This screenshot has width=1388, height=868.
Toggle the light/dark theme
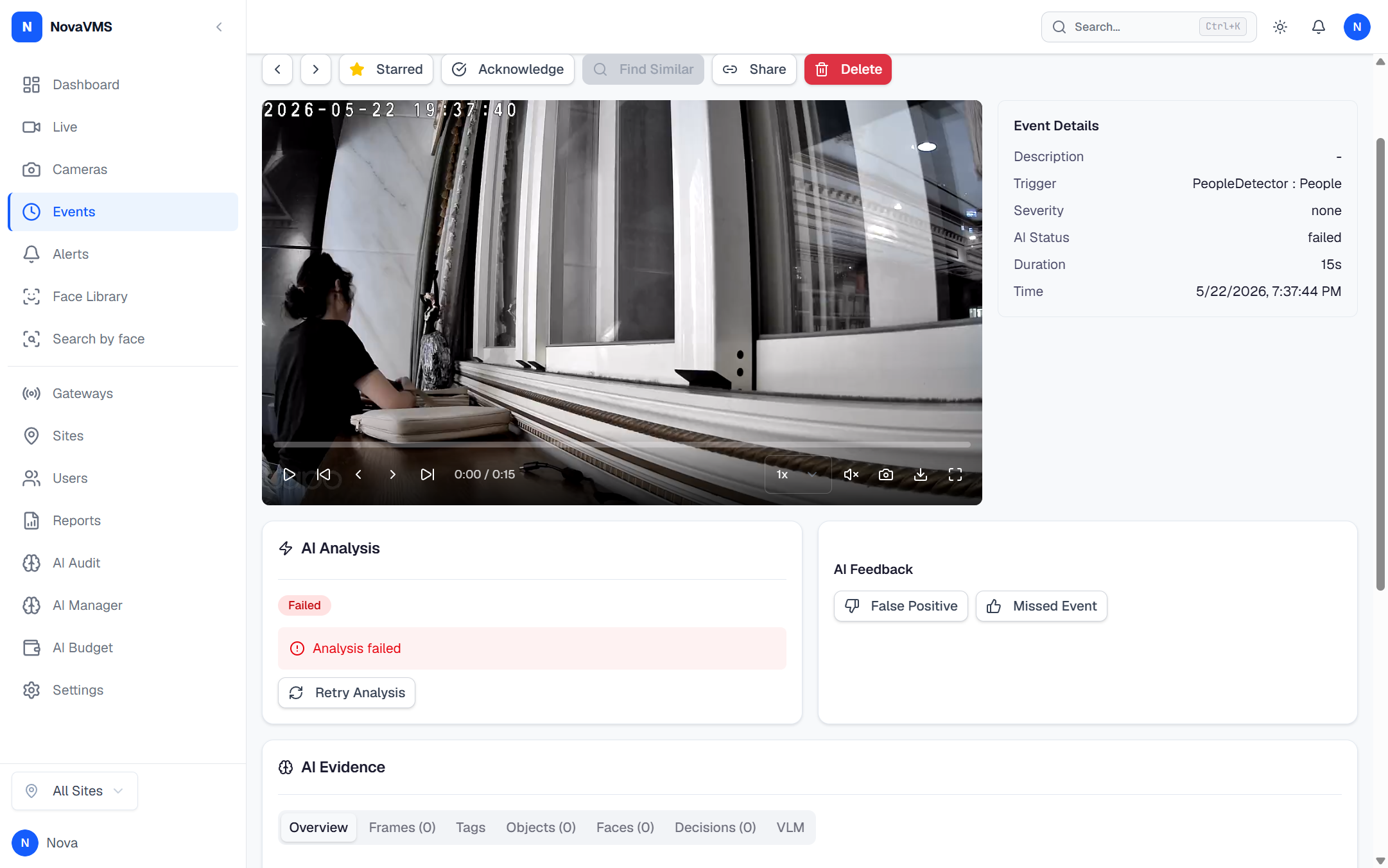tap(1280, 27)
